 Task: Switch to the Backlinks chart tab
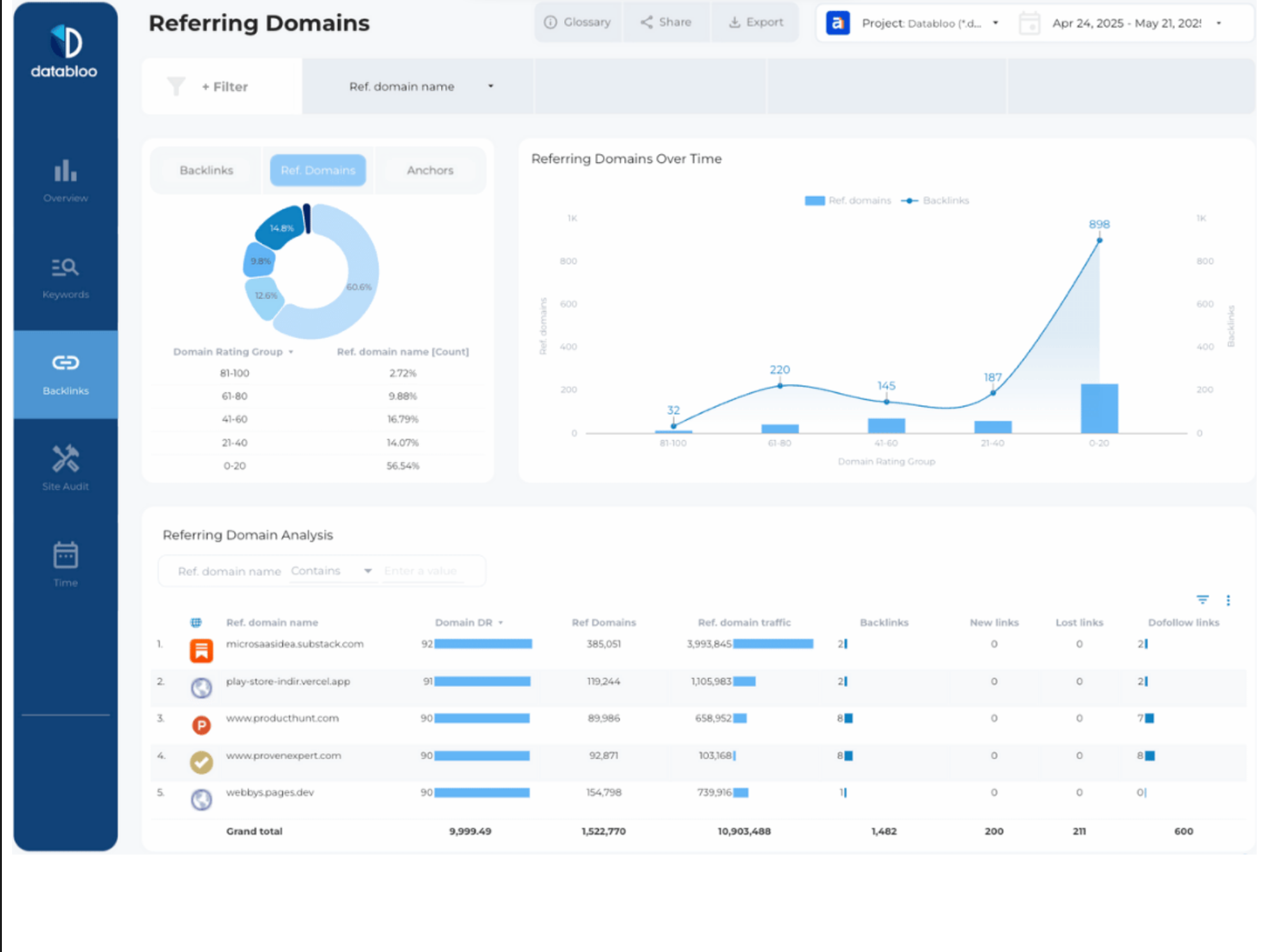pyautogui.click(x=206, y=171)
